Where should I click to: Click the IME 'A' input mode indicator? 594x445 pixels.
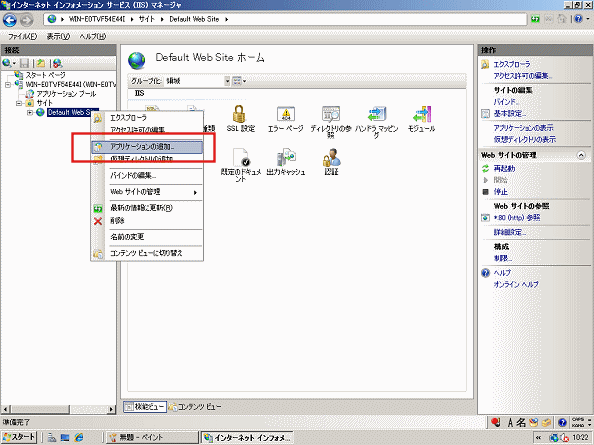(510, 422)
